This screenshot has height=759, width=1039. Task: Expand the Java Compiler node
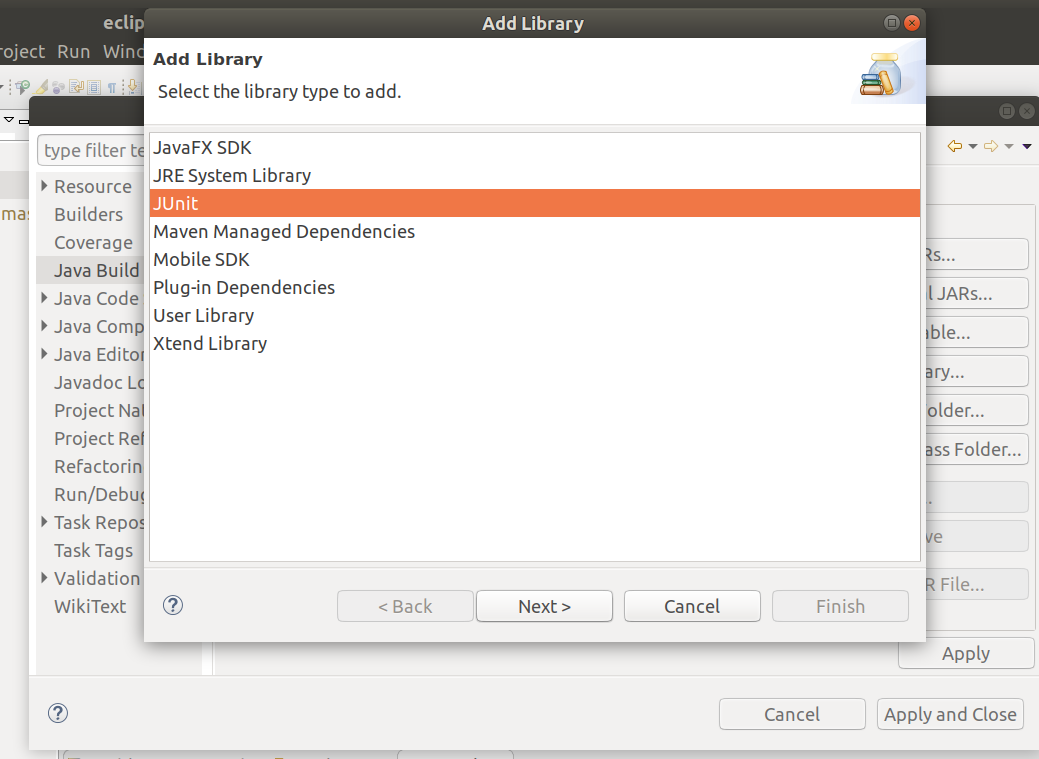click(44, 325)
